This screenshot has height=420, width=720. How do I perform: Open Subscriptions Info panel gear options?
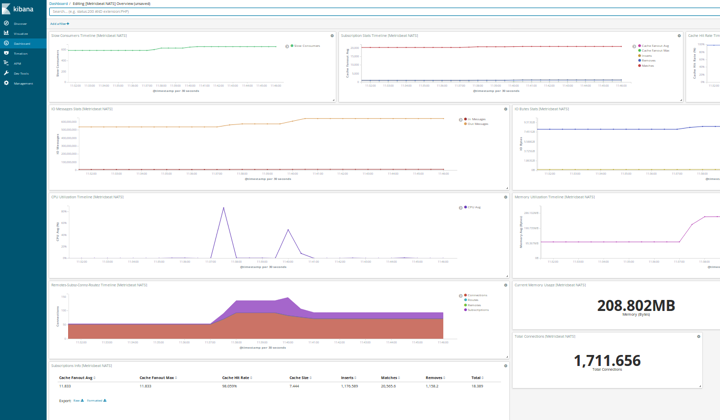[x=506, y=366]
